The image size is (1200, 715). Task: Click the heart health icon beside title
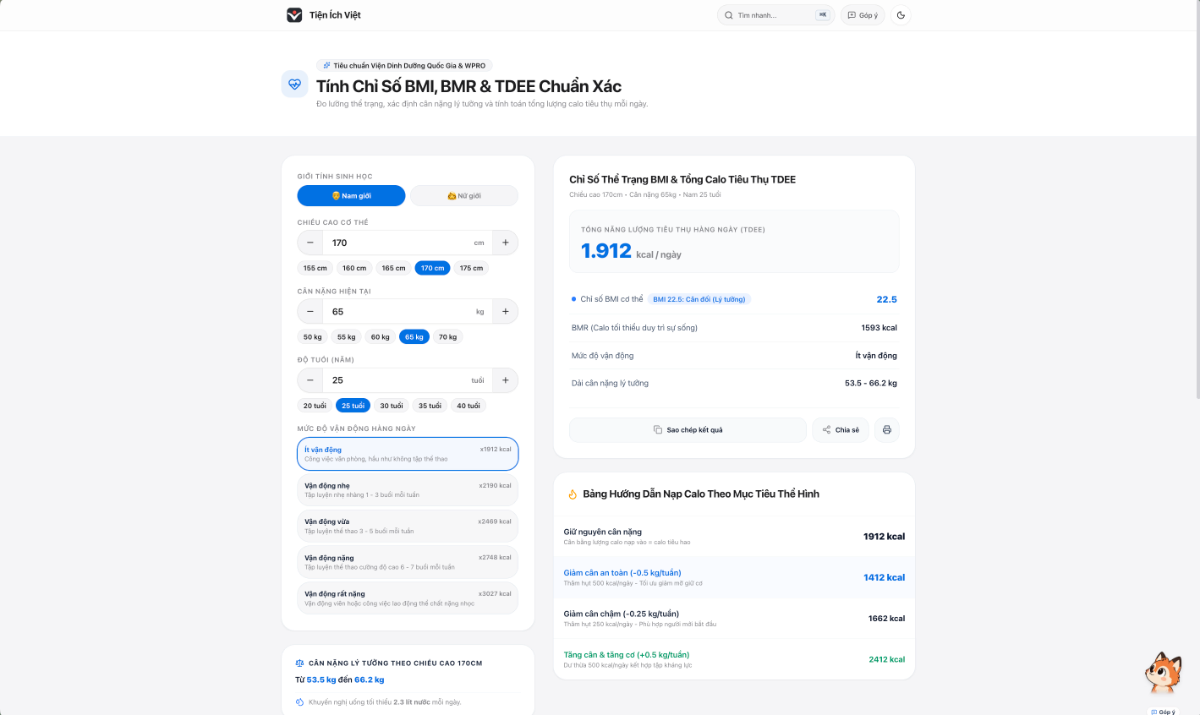coord(295,84)
